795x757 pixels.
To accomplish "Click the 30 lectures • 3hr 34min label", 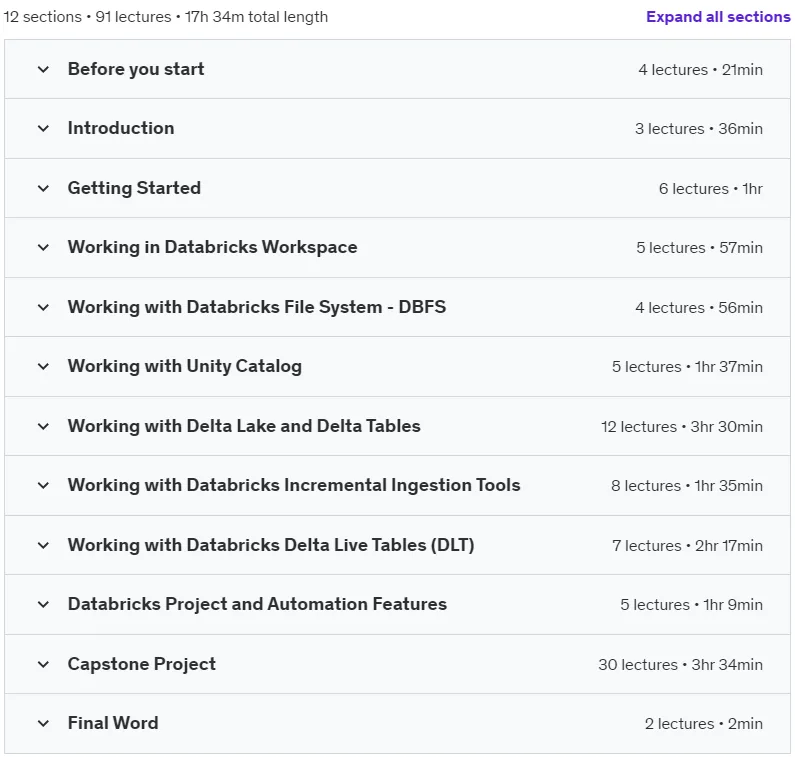I will coord(680,665).
